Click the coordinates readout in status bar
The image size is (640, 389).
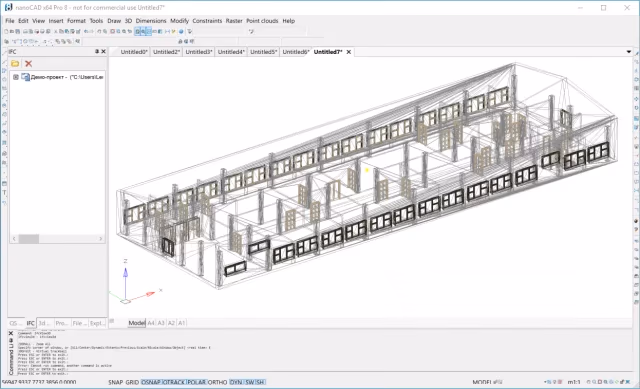click(x=39, y=382)
